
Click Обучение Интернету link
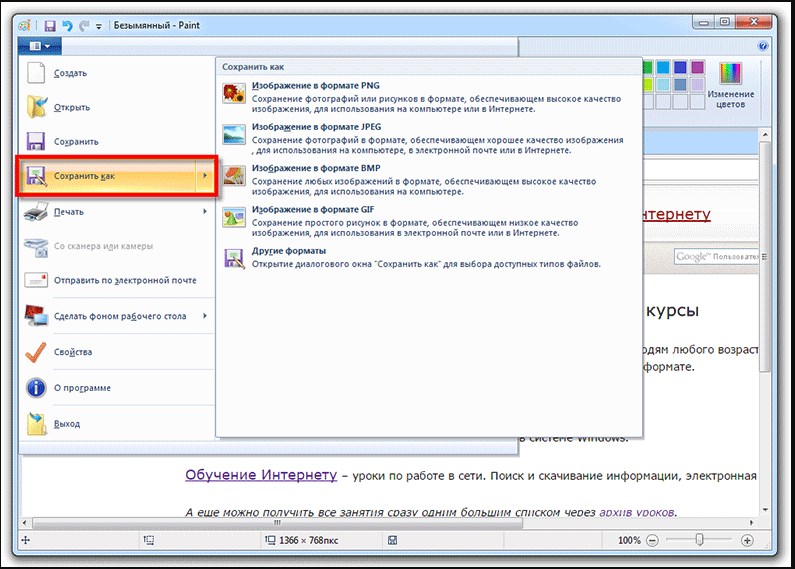coord(261,475)
